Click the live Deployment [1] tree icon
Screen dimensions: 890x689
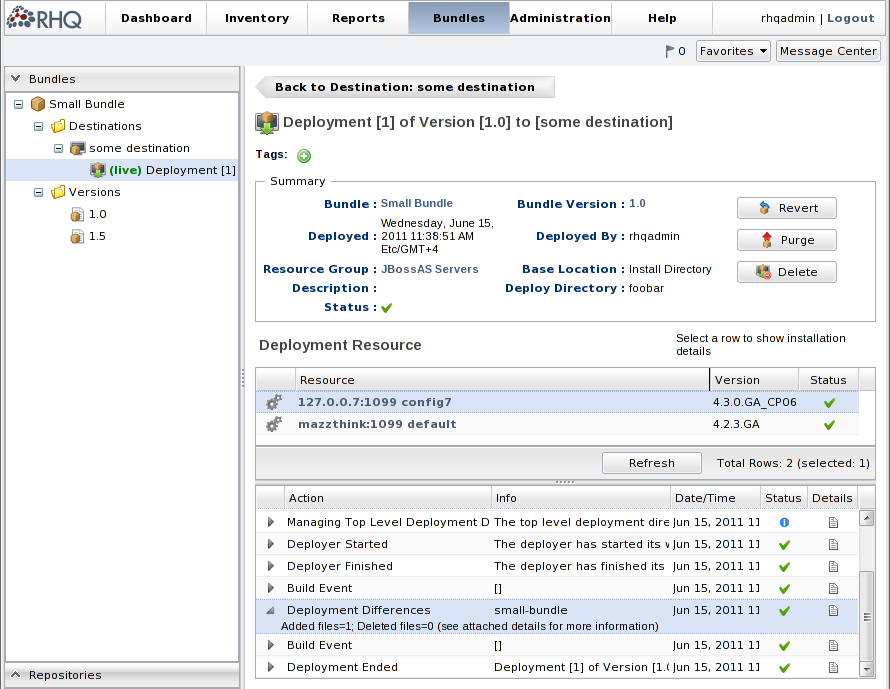(x=98, y=170)
